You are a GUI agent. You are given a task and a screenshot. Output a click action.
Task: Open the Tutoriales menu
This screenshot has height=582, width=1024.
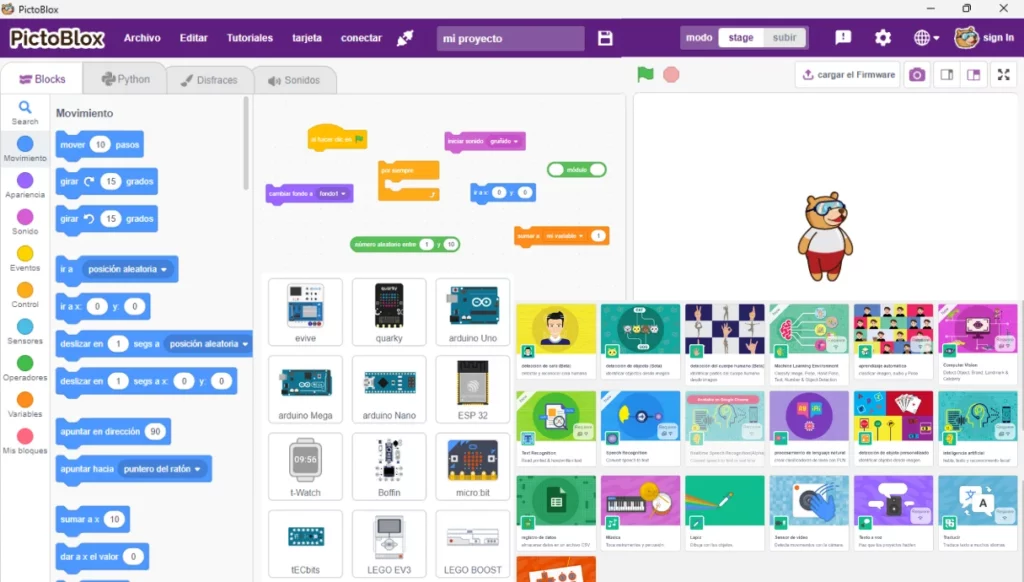tap(249, 38)
